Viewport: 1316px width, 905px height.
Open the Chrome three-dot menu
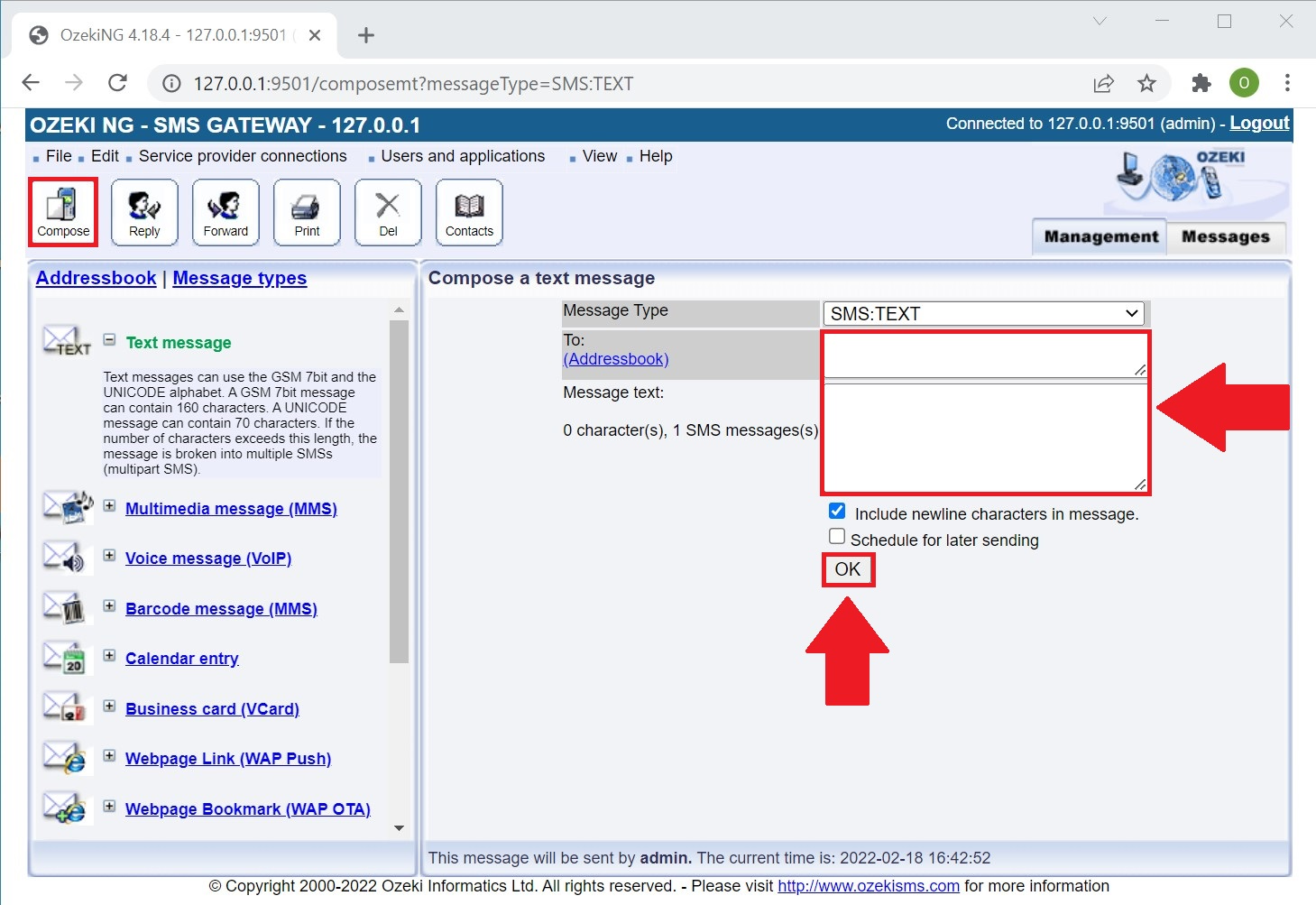(x=1287, y=83)
